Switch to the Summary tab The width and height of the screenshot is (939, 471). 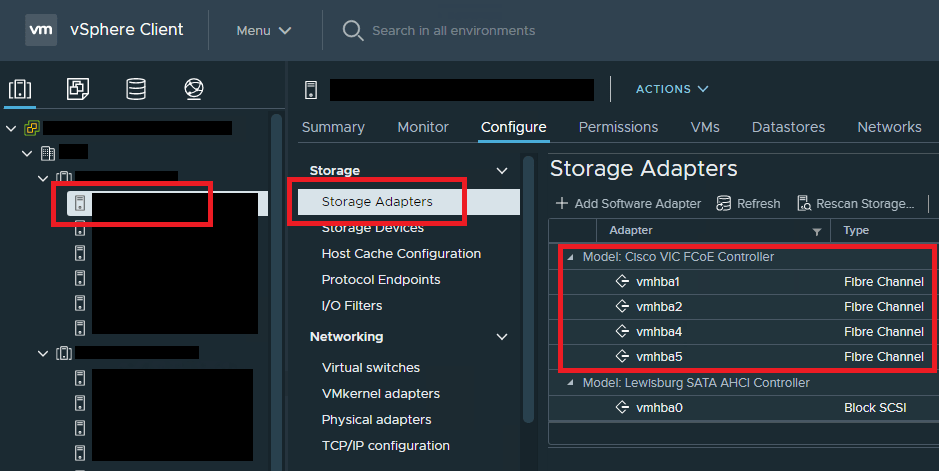coord(333,127)
